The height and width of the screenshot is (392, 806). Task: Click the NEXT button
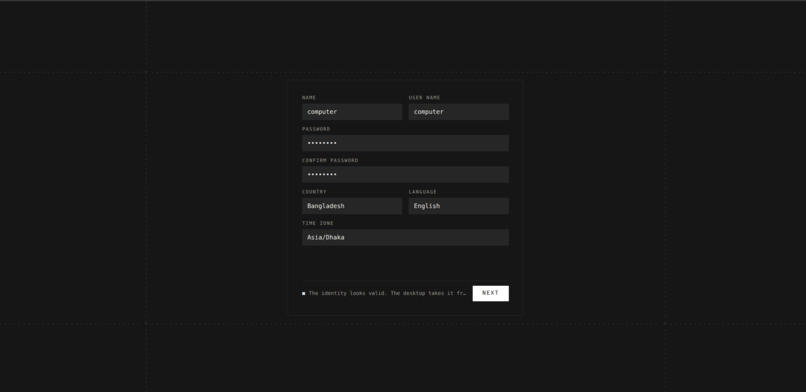[490, 293]
